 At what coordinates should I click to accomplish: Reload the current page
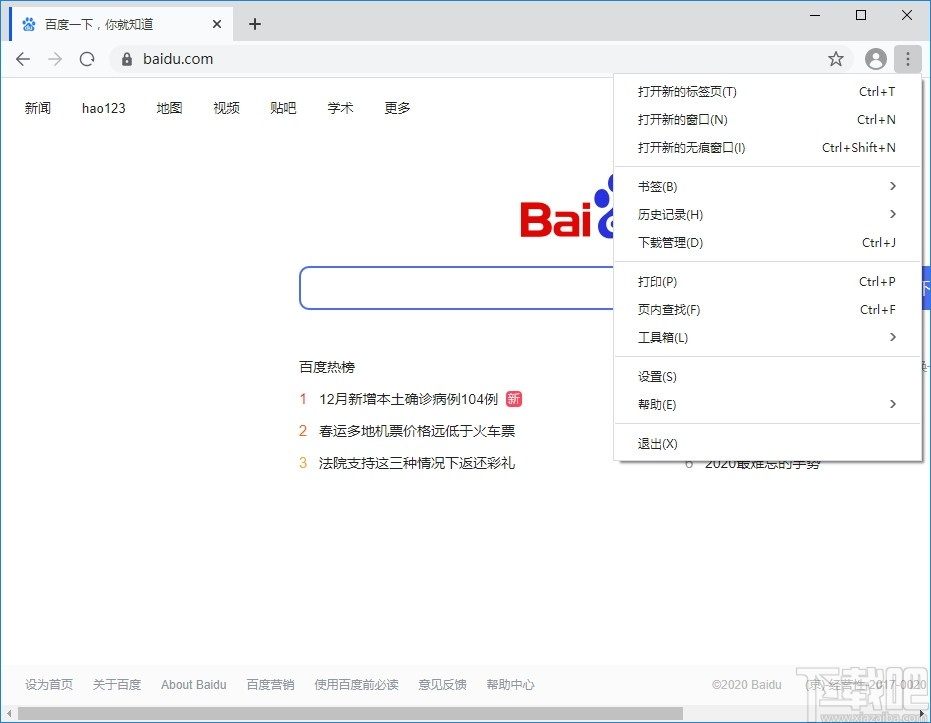click(x=86, y=59)
